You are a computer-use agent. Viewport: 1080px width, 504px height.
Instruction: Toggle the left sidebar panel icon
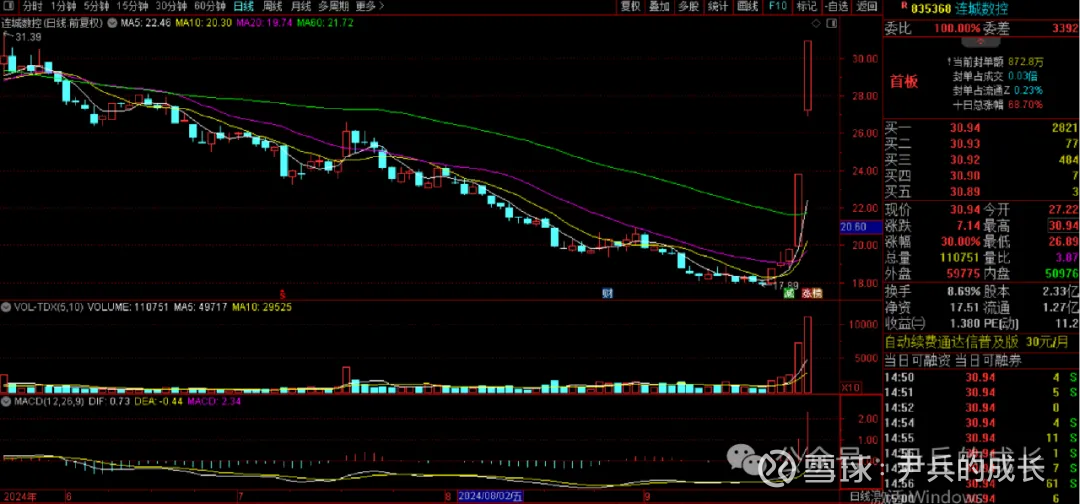click(10, 7)
